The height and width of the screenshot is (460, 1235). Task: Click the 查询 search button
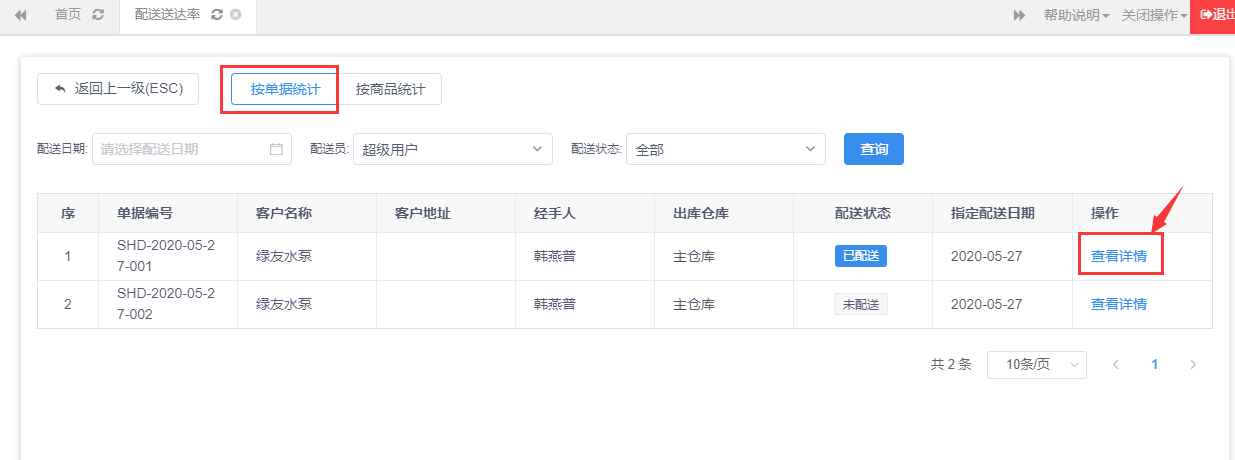(x=874, y=149)
